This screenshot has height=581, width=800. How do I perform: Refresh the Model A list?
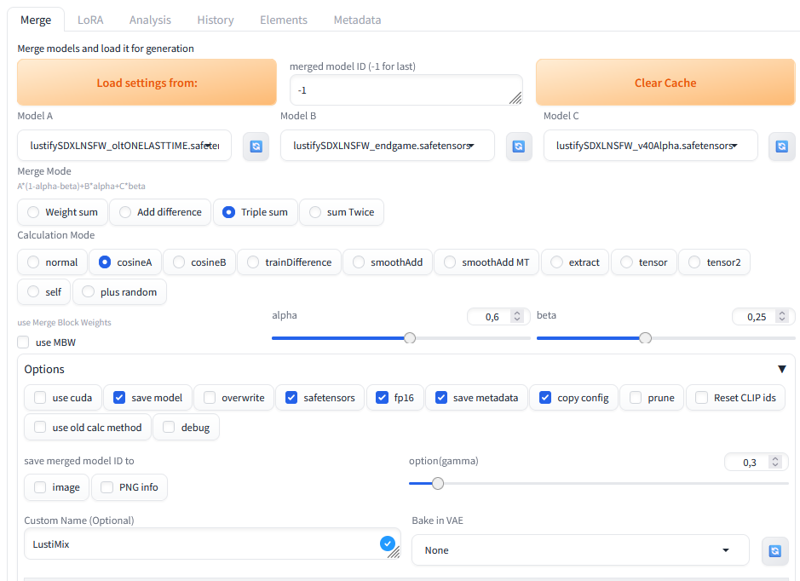coord(255,146)
